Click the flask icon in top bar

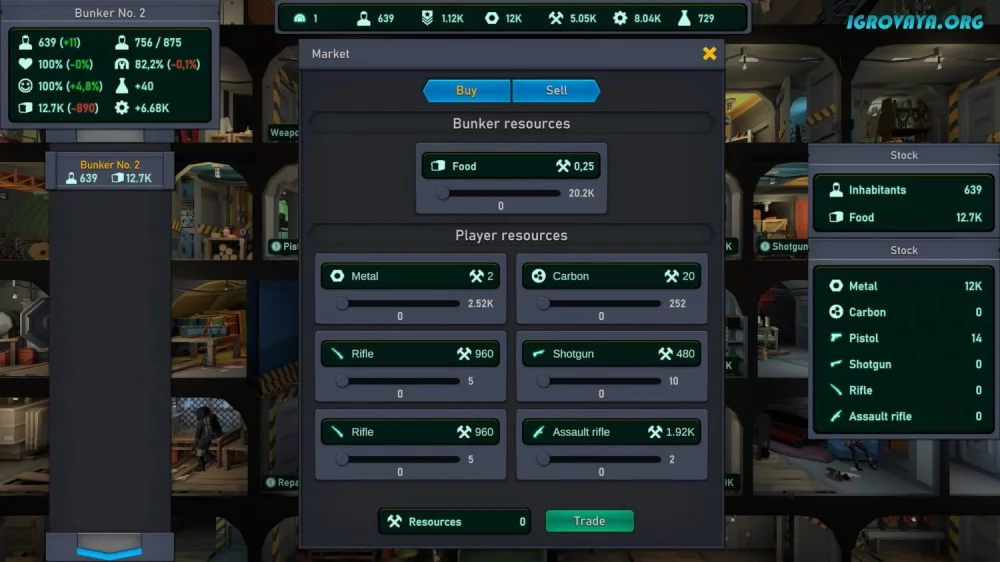click(x=684, y=18)
